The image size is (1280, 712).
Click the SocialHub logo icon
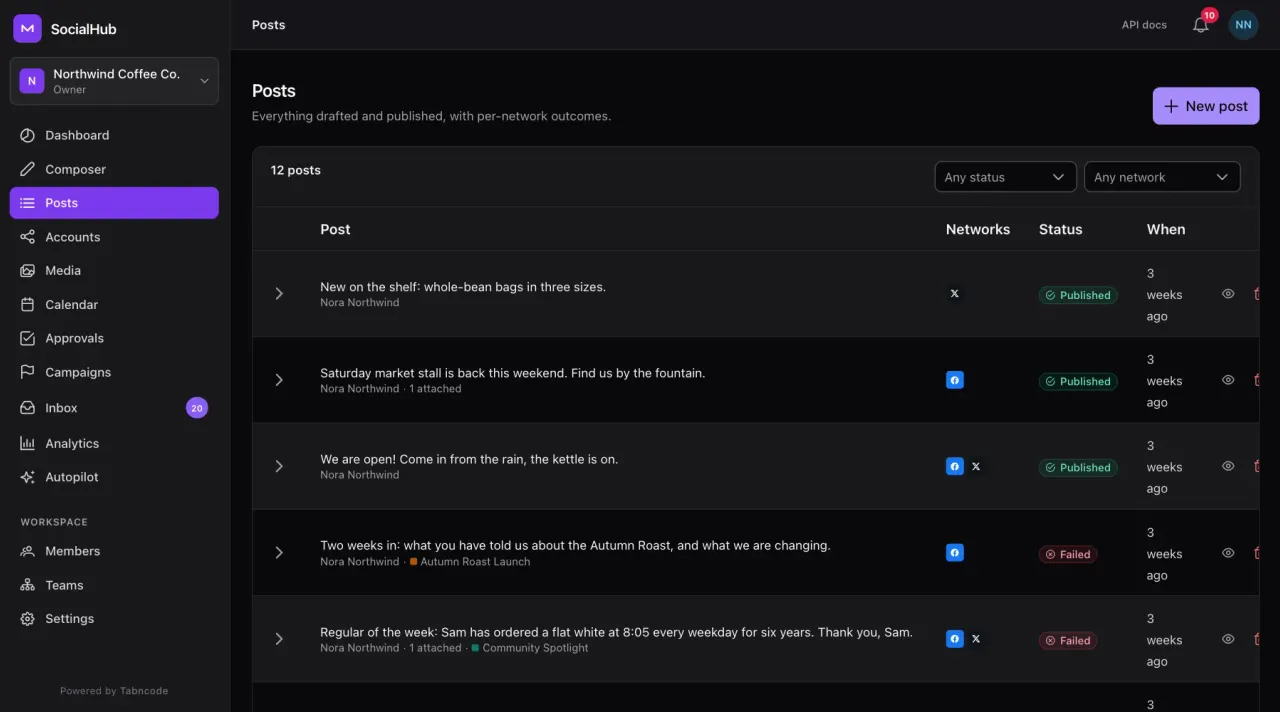(x=27, y=29)
